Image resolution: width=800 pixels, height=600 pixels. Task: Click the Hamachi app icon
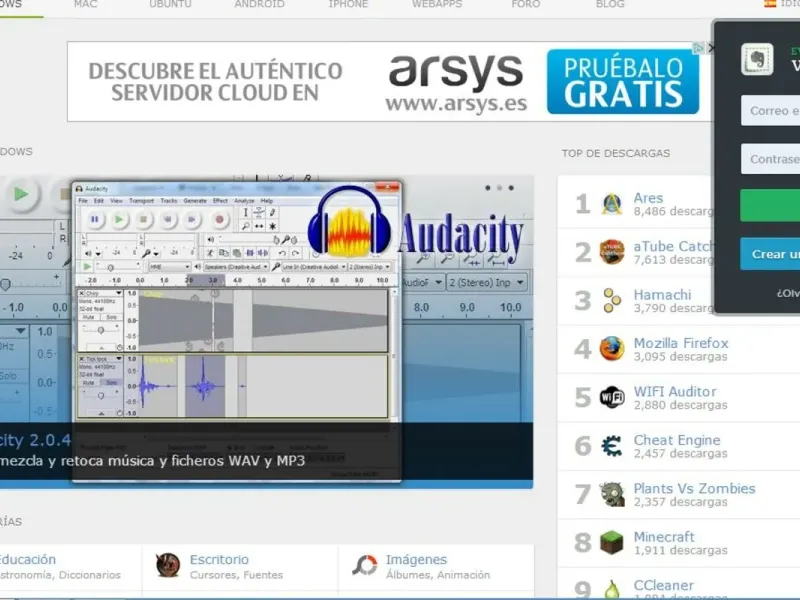pyautogui.click(x=612, y=301)
